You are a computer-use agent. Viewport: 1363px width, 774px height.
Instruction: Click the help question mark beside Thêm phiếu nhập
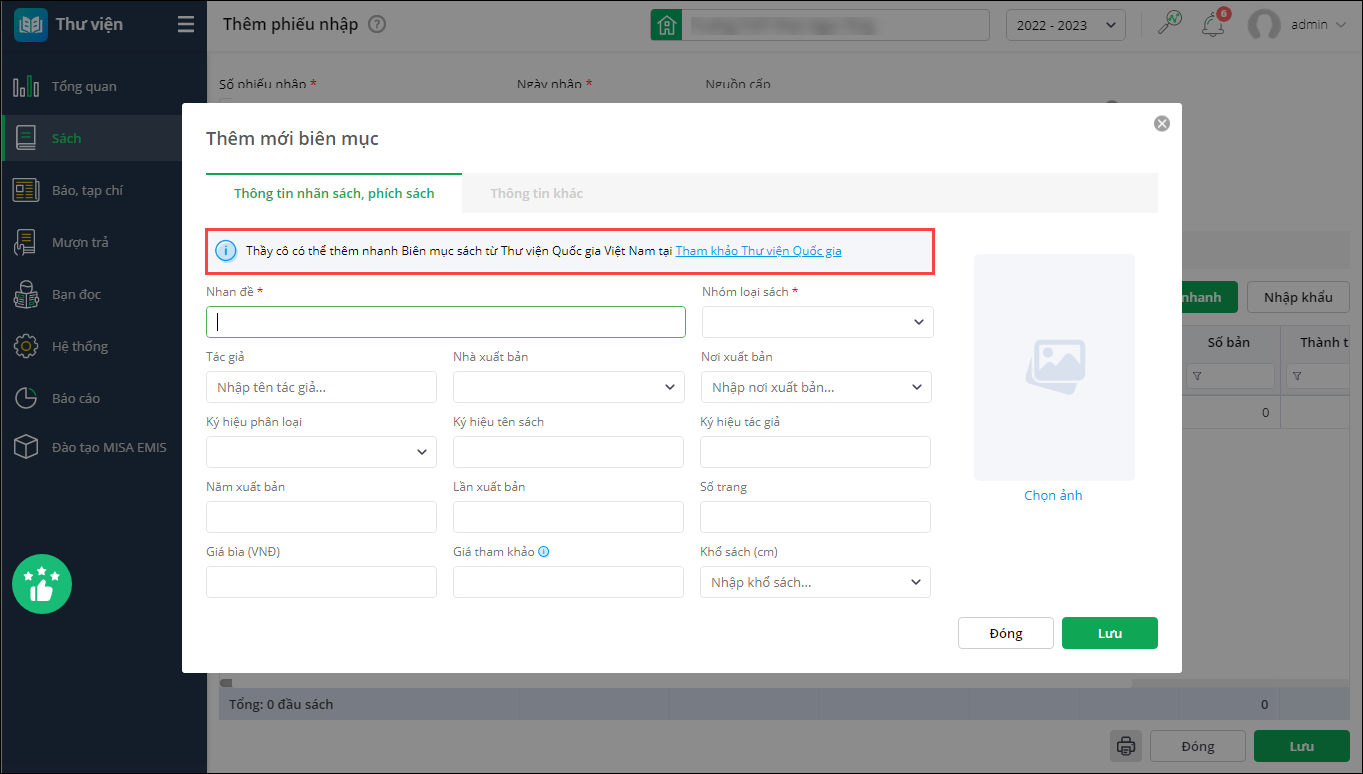pos(377,25)
